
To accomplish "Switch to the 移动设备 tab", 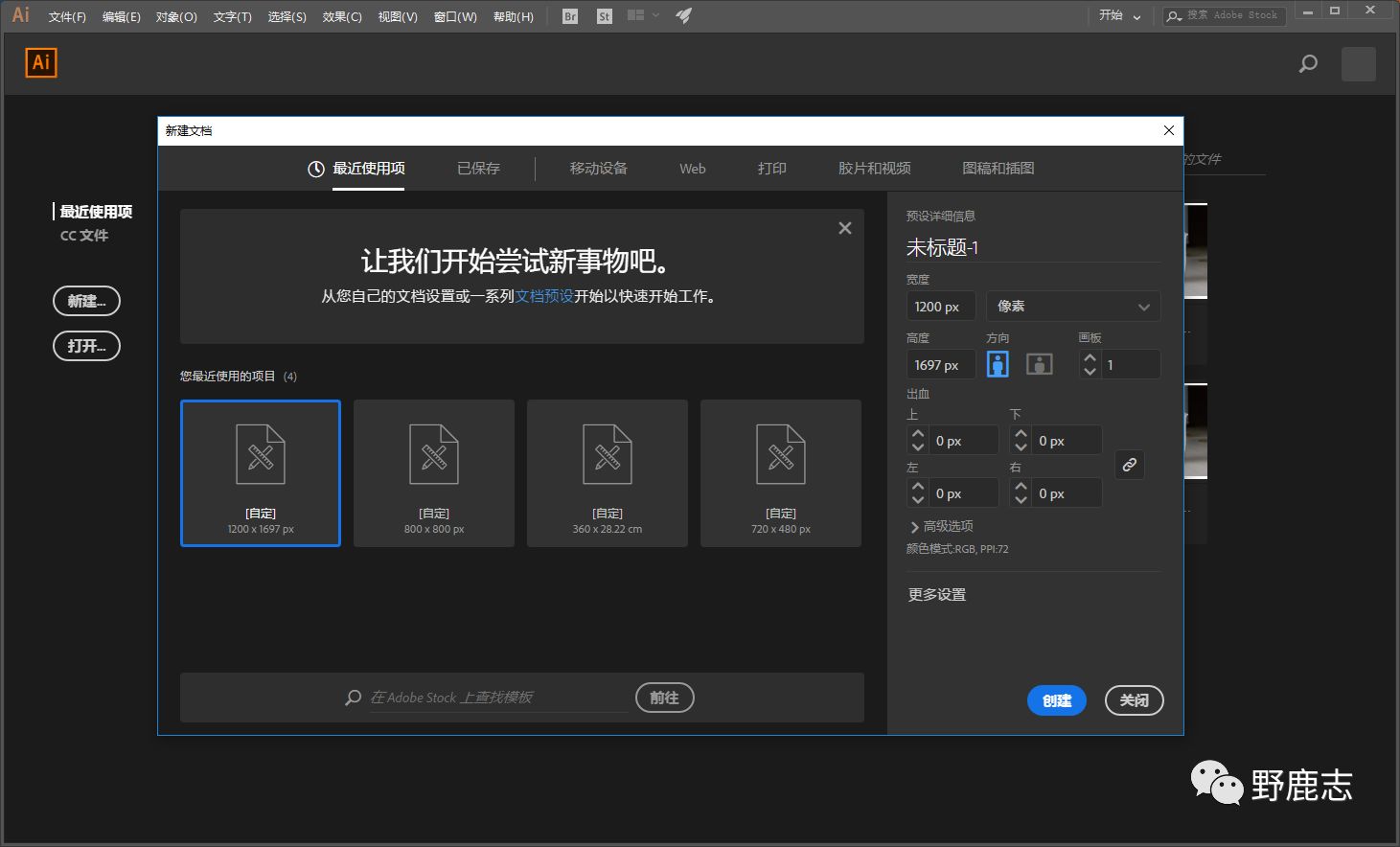I will click(x=598, y=169).
